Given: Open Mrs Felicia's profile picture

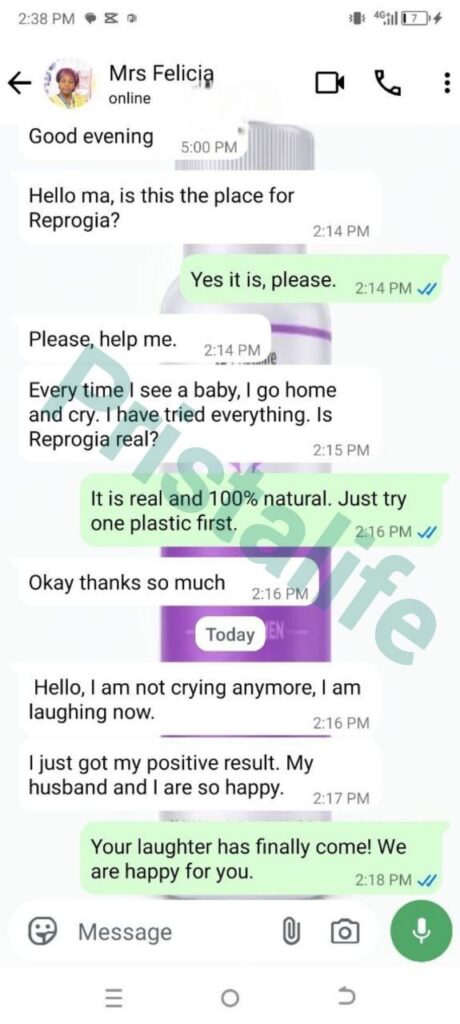Looking at the screenshot, I should point(69,84).
